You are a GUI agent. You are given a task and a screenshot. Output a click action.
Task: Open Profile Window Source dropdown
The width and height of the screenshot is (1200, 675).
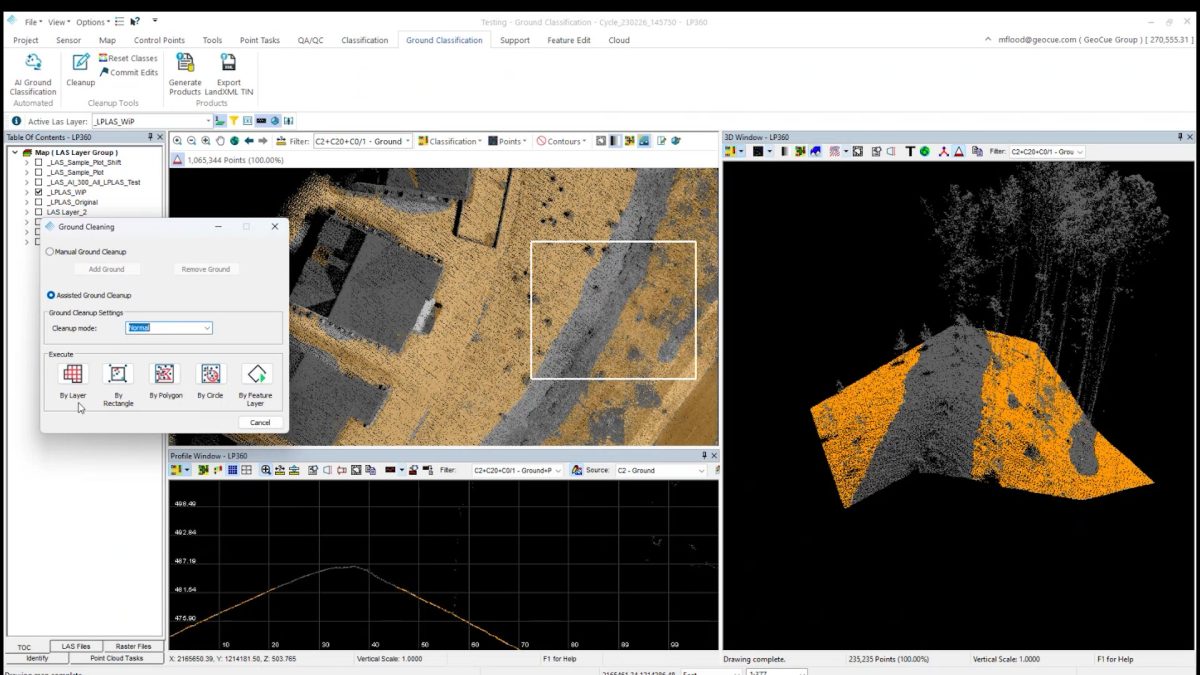pyautogui.click(x=660, y=470)
